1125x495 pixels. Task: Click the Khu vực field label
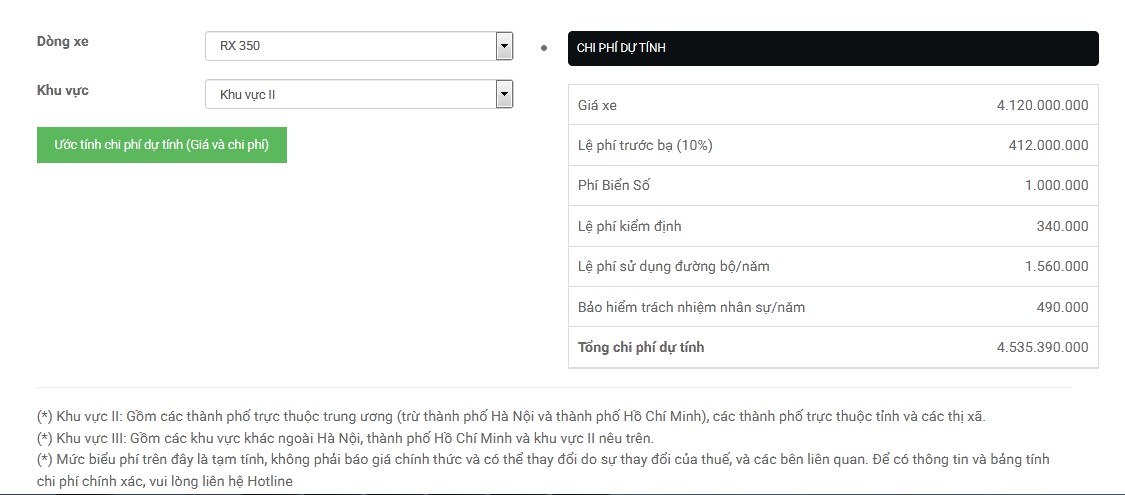[63, 91]
